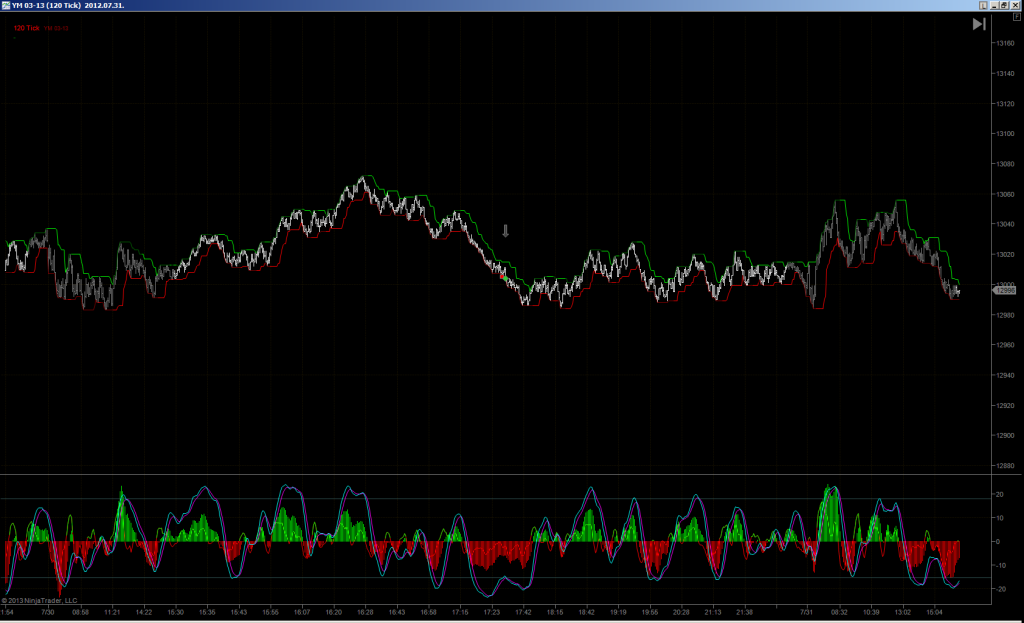Click the "0" zero-line label on the indicator axis

tap(997, 541)
